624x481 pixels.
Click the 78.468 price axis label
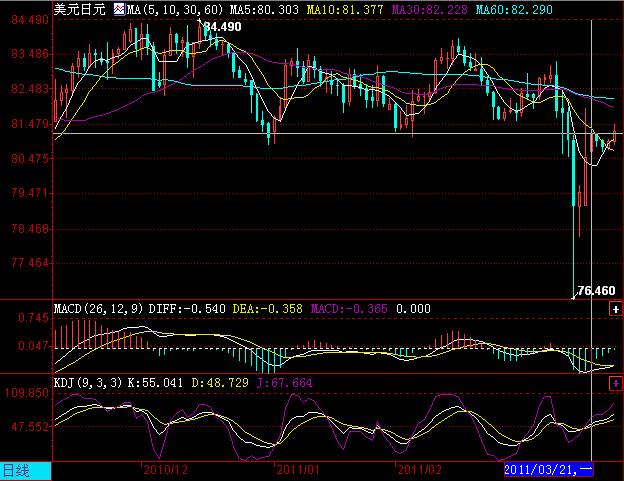30,229
